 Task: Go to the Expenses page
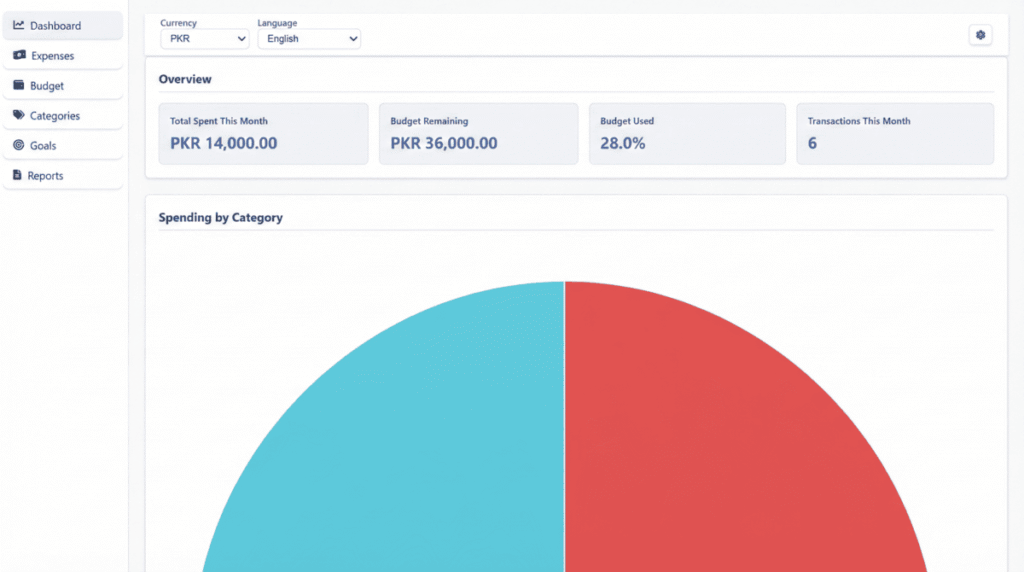coord(63,56)
